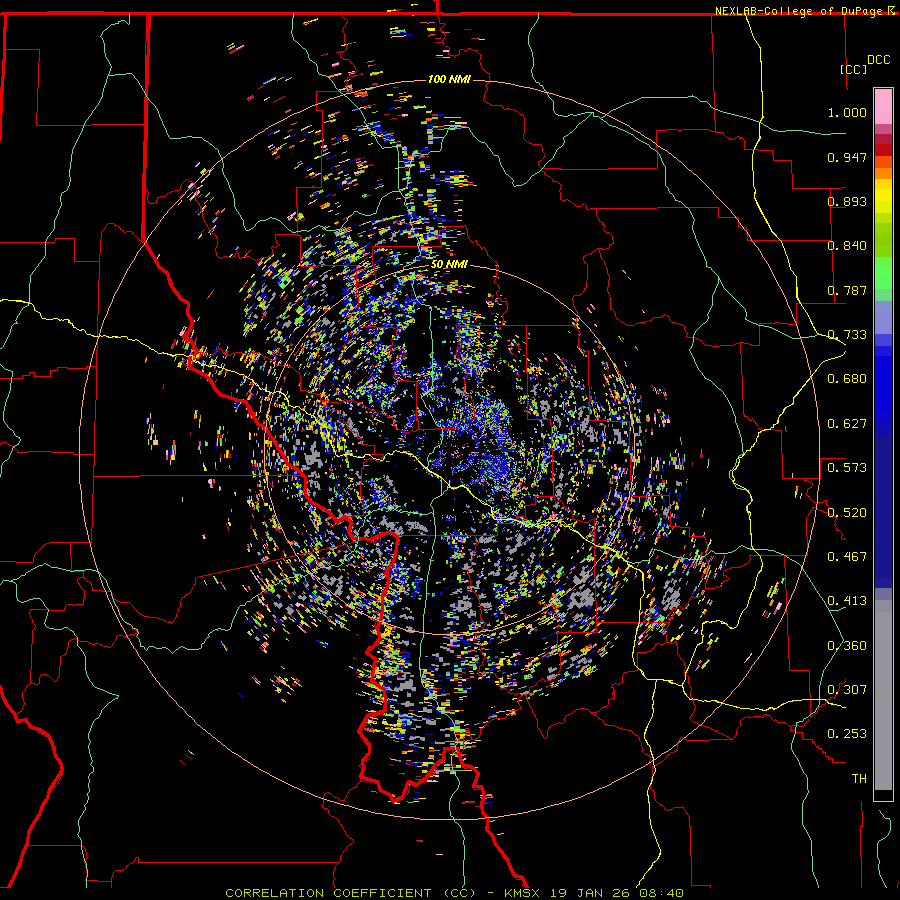Select the 0.733 legend value

(x=847, y=335)
